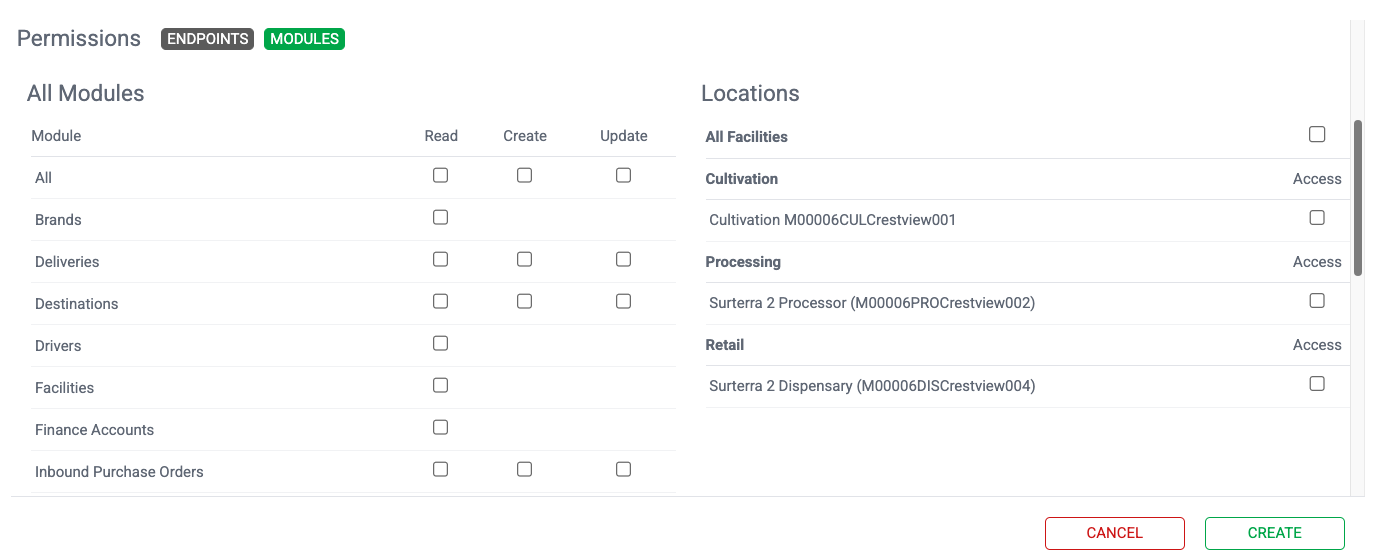Enable Create for All modules
This screenshot has height=560, width=1385.
(x=524, y=175)
